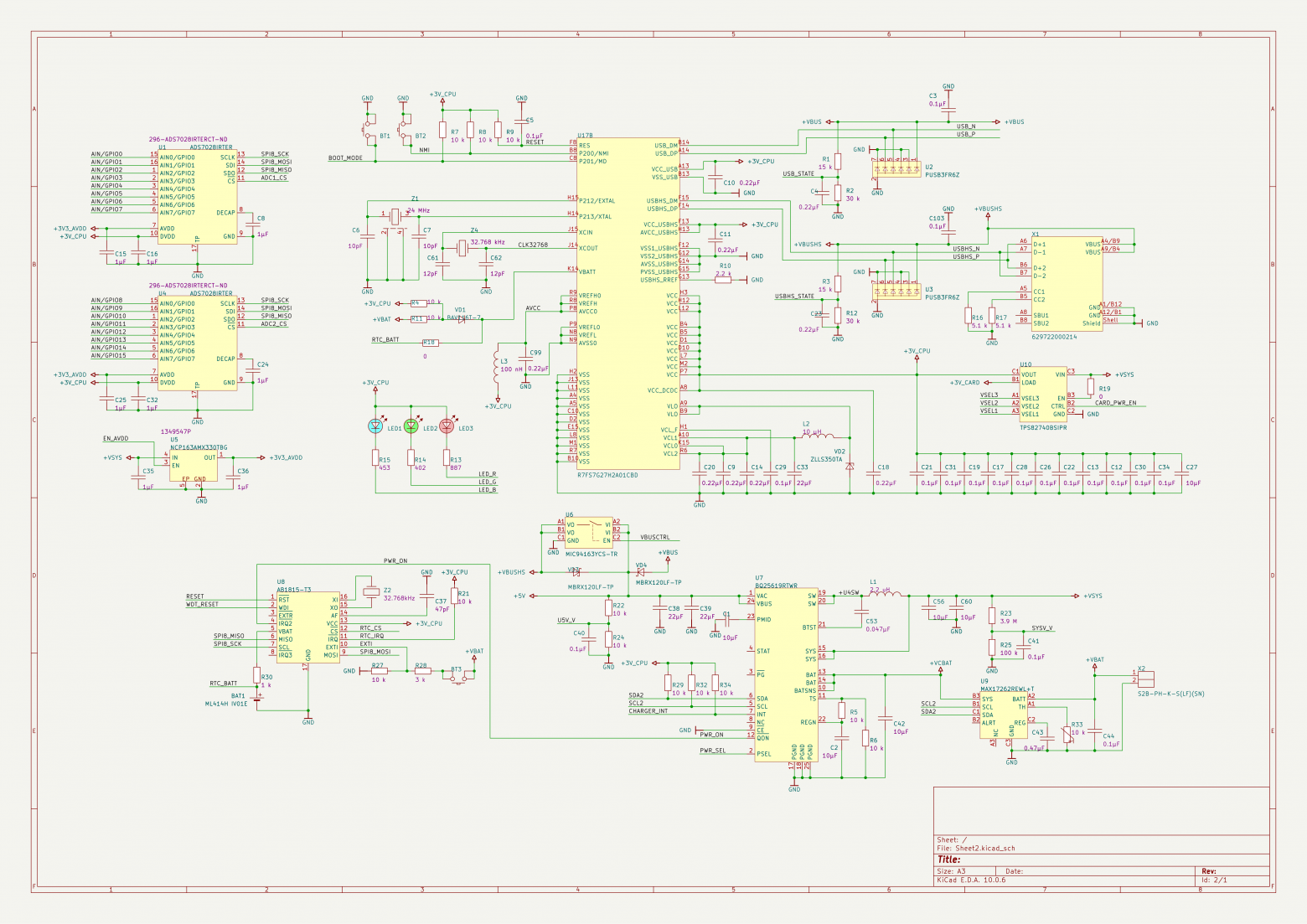Click the U7 BQ25619RTWR charger symbol
The height and width of the screenshot is (924, 1307).
click(786, 675)
